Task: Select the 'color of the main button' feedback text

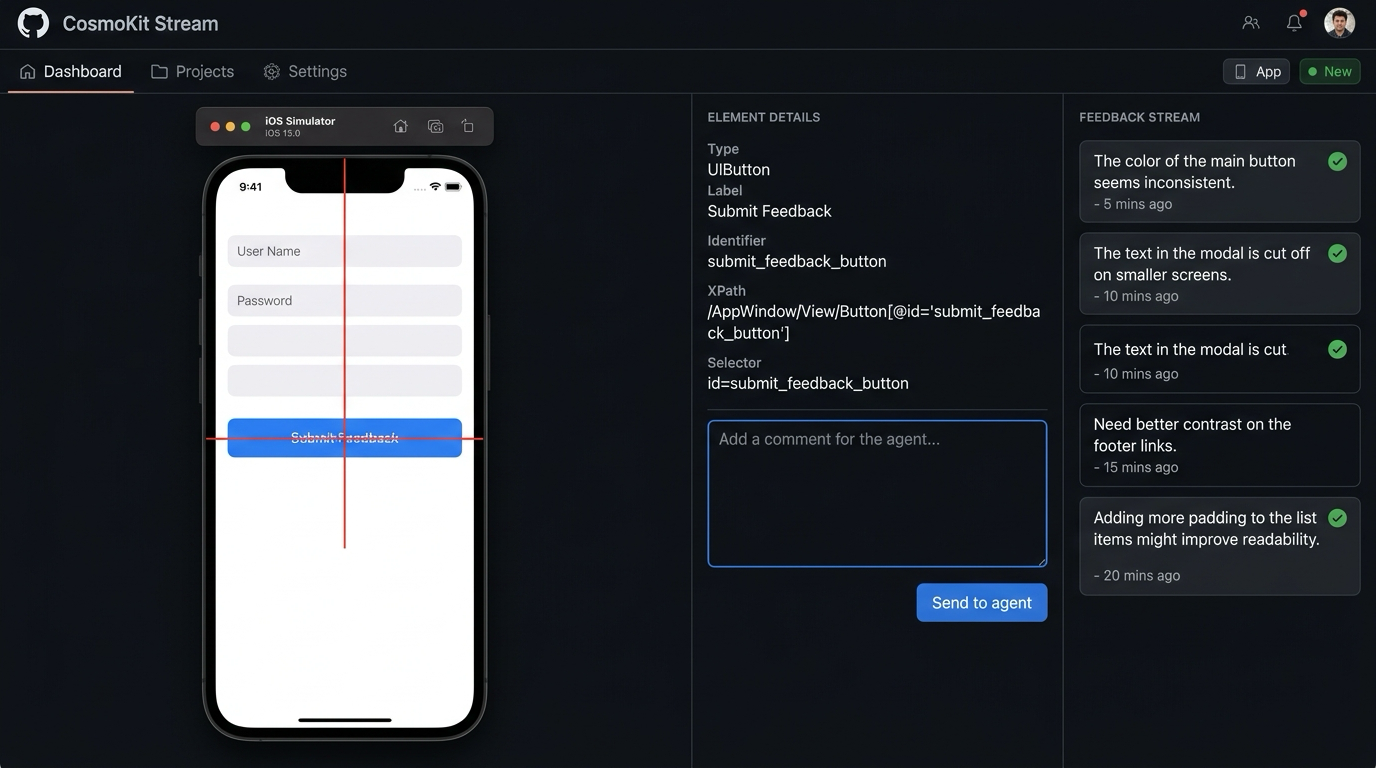Action: click(1195, 172)
